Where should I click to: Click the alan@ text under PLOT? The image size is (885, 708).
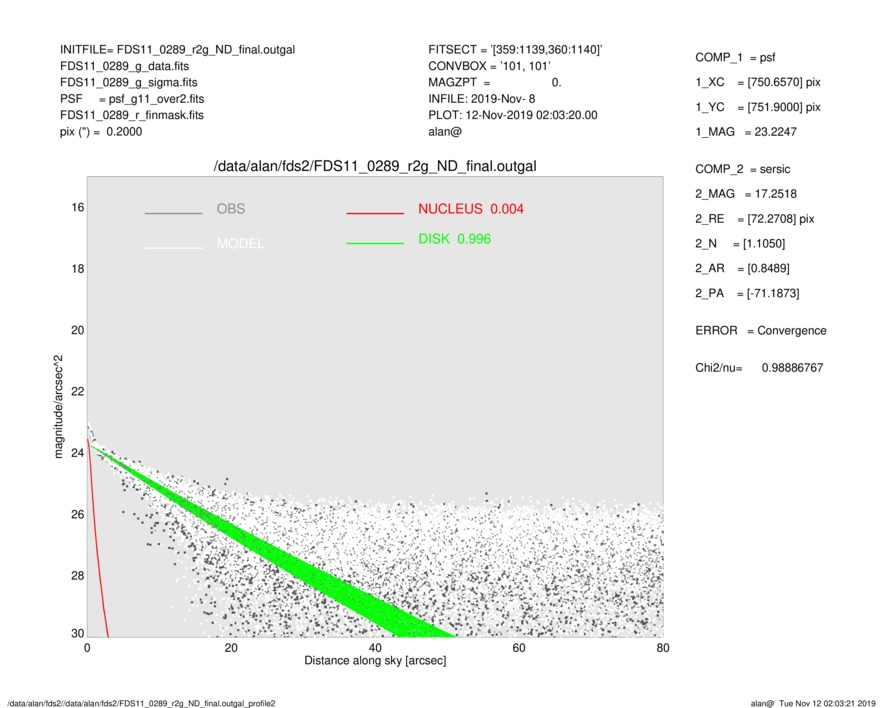click(445, 132)
